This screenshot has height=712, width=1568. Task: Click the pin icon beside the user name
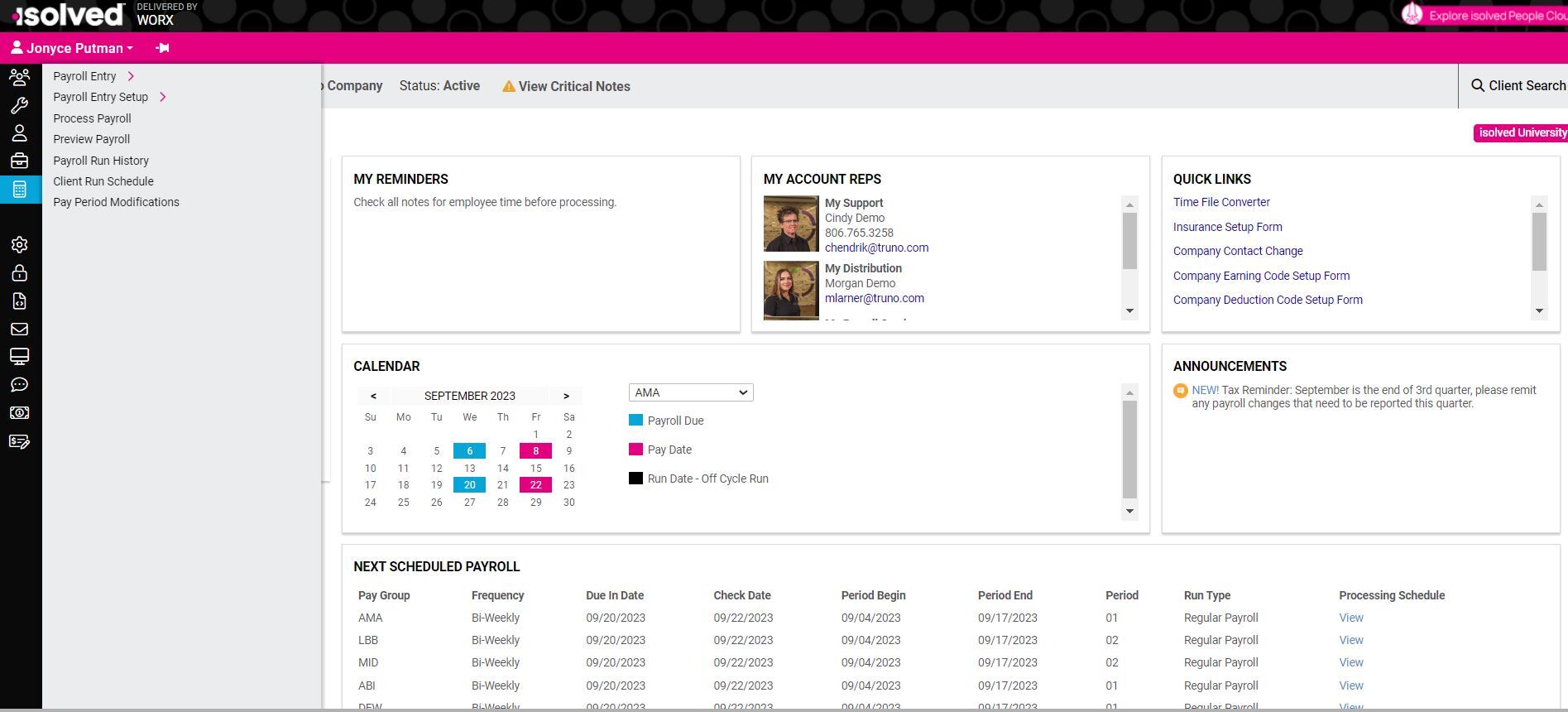(x=162, y=48)
